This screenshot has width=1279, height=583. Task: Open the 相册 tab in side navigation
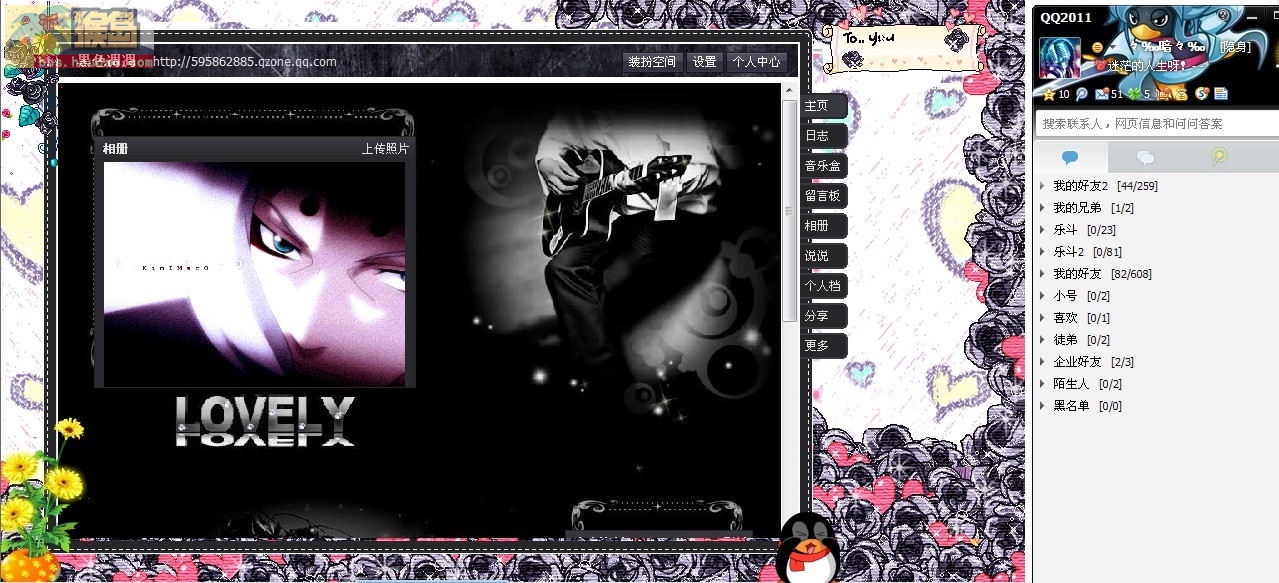(824, 226)
